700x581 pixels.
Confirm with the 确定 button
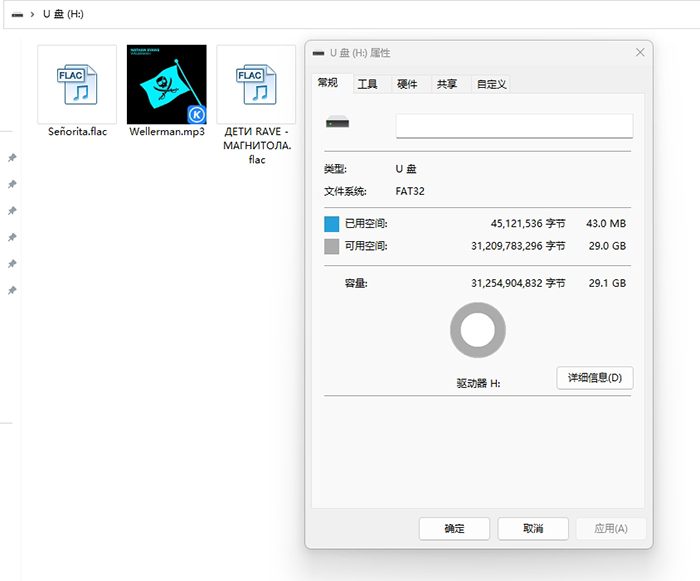point(454,528)
